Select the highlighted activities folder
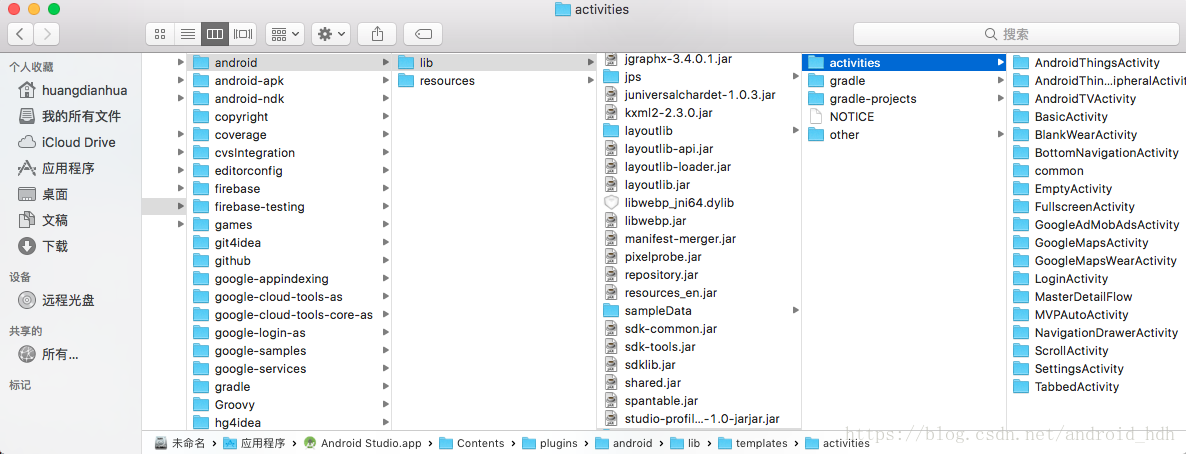The width and height of the screenshot is (1186, 454). tap(905, 63)
